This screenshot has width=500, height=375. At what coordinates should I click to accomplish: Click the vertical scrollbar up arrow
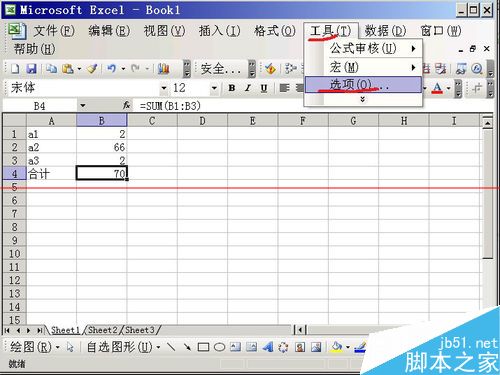487,123
